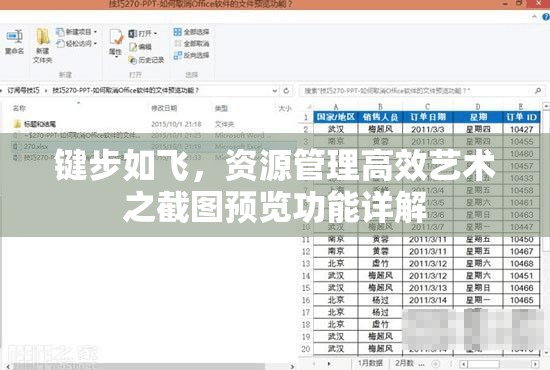Select 杨过 cell in row 17

(x=380, y=312)
